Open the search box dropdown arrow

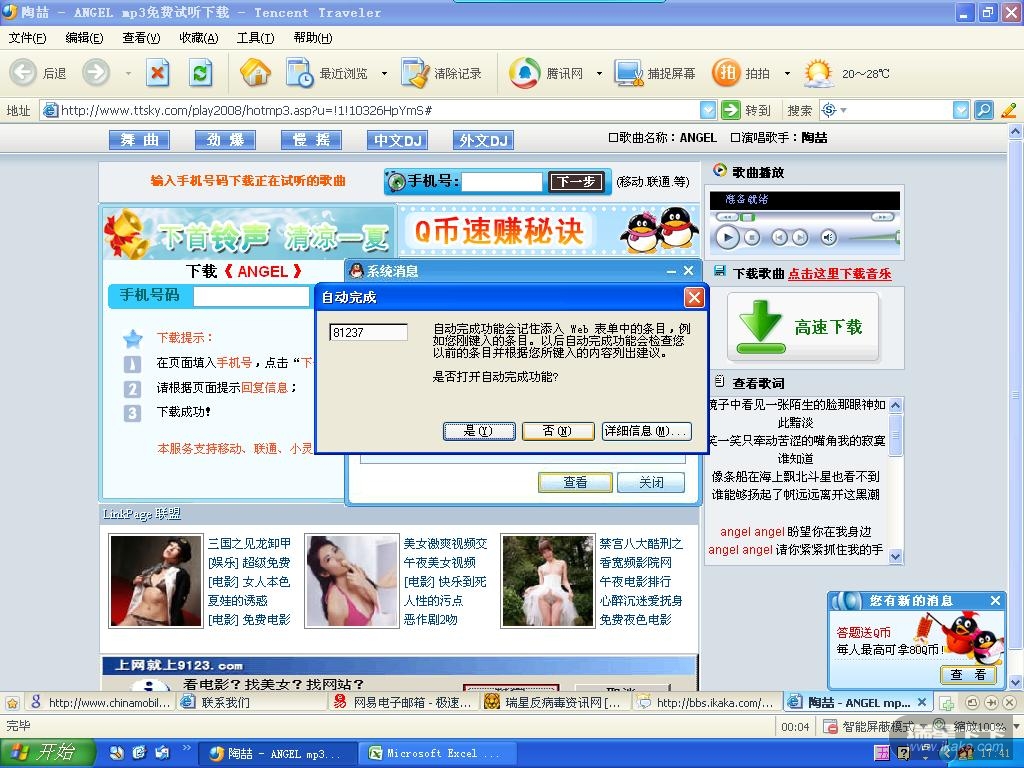pyautogui.click(x=961, y=110)
